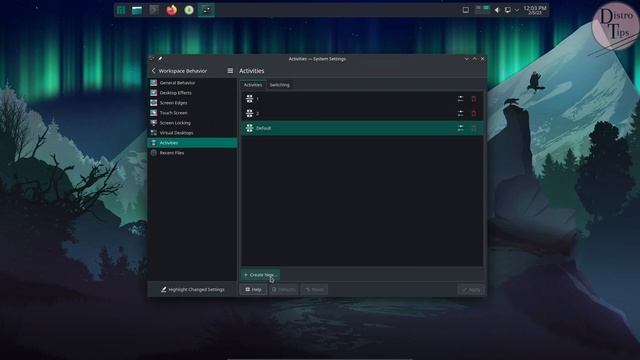Expand hidden system tray icons

[x=517, y=10]
